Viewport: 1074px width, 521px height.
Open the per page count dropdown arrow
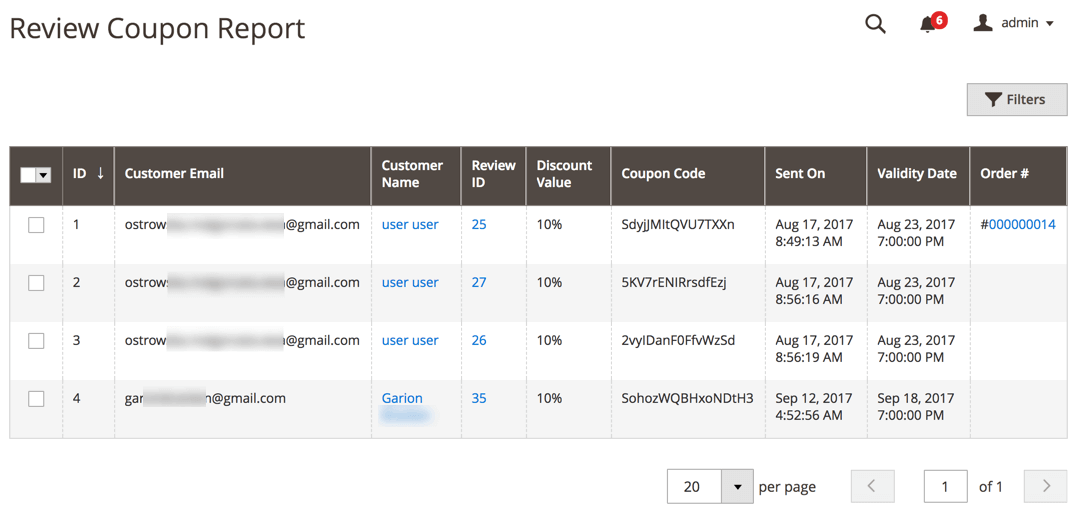(x=737, y=487)
